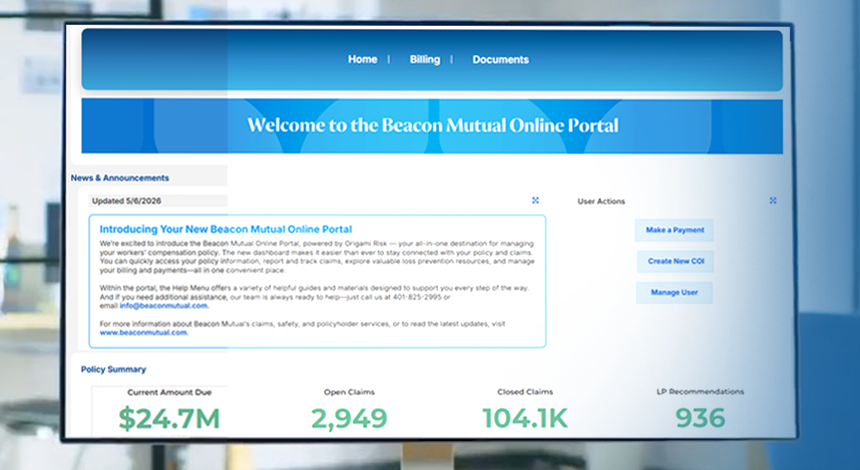This screenshot has width=860, height=470.
Task: Click the Introducing Your New Beacon Mutual heading
Action: coord(225,229)
